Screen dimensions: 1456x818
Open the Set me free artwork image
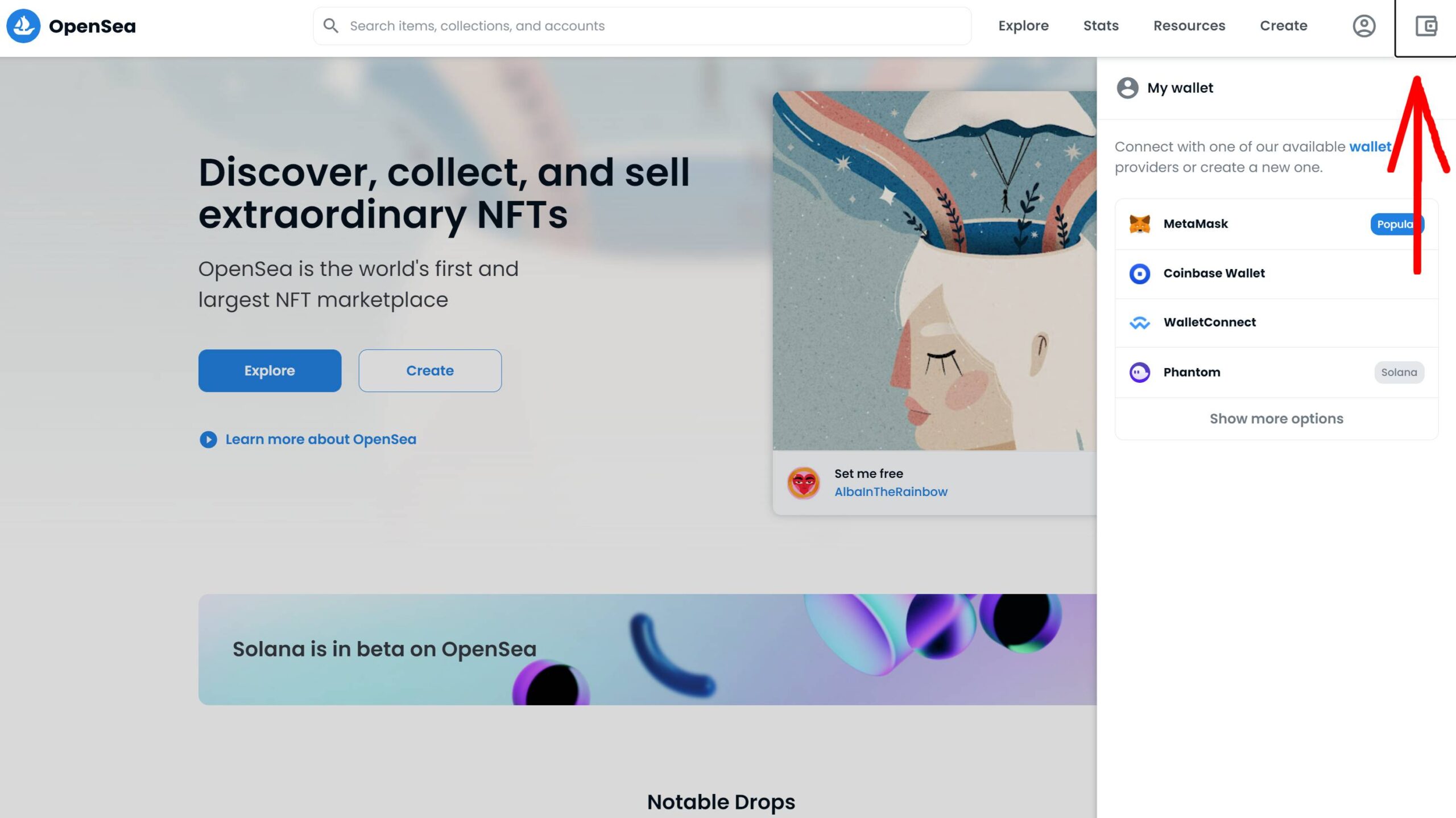[x=934, y=271]
